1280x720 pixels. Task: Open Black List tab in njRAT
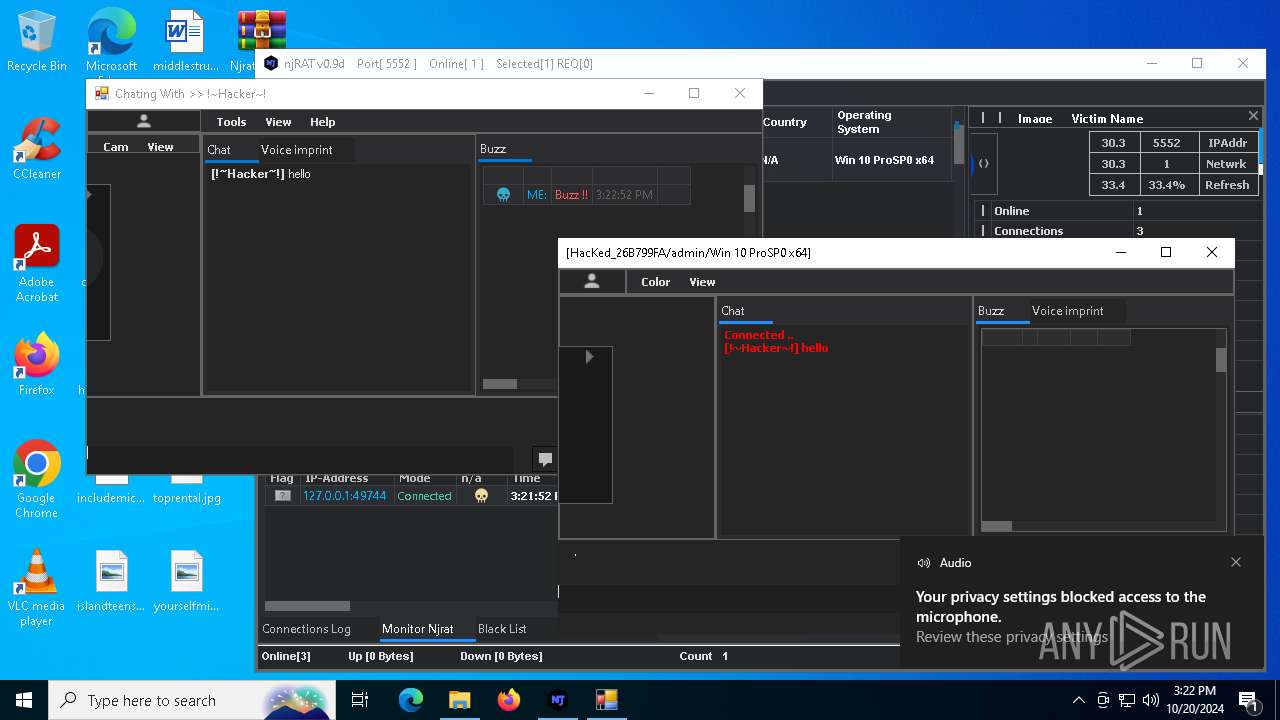tap(502, 629)
